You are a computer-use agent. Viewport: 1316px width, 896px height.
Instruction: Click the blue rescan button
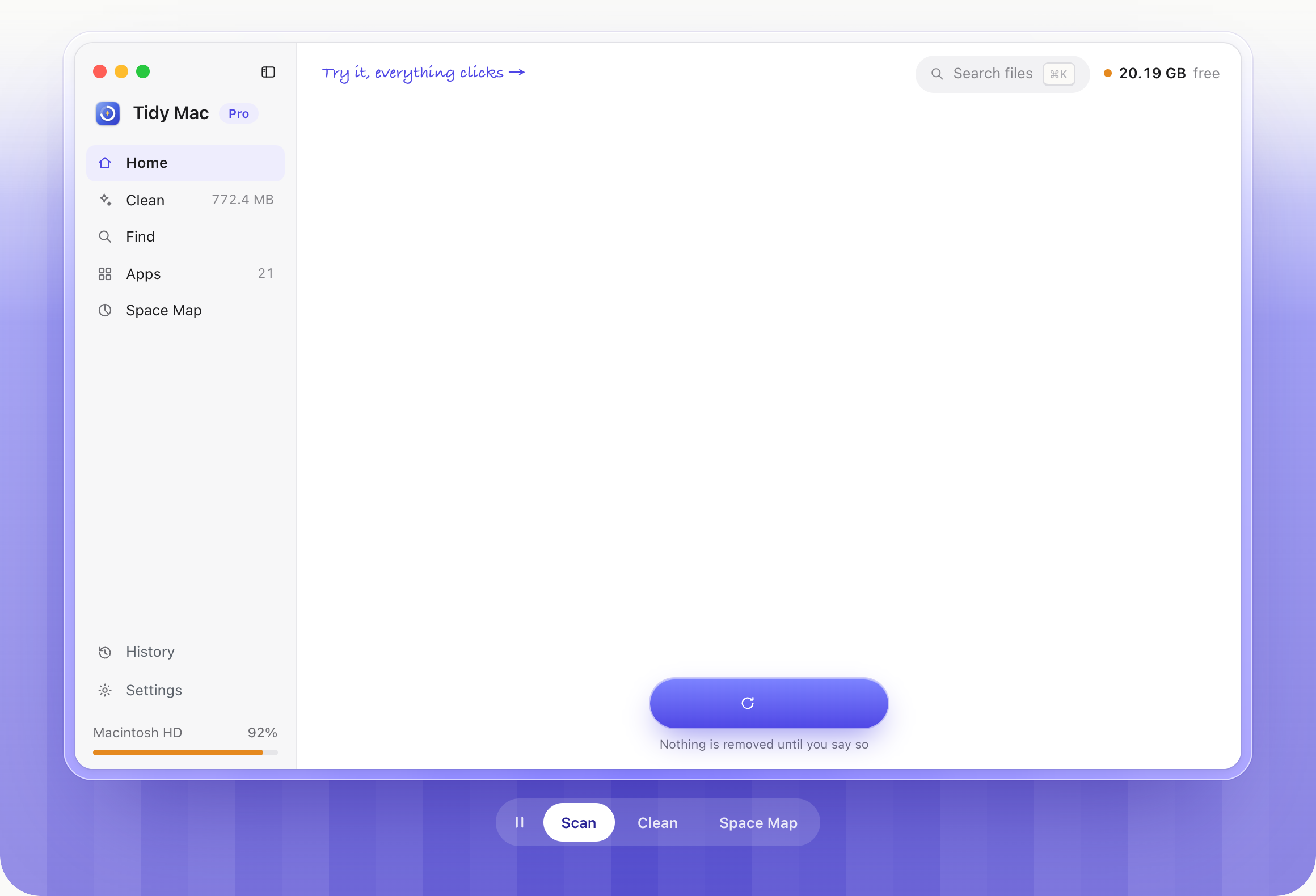coord(769,703)
